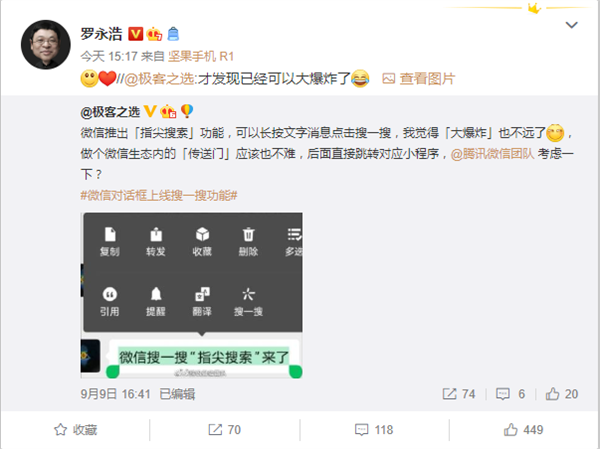Click the 收藏 star to favorite the post
This screenshot has width=600, height=449.
75,430
